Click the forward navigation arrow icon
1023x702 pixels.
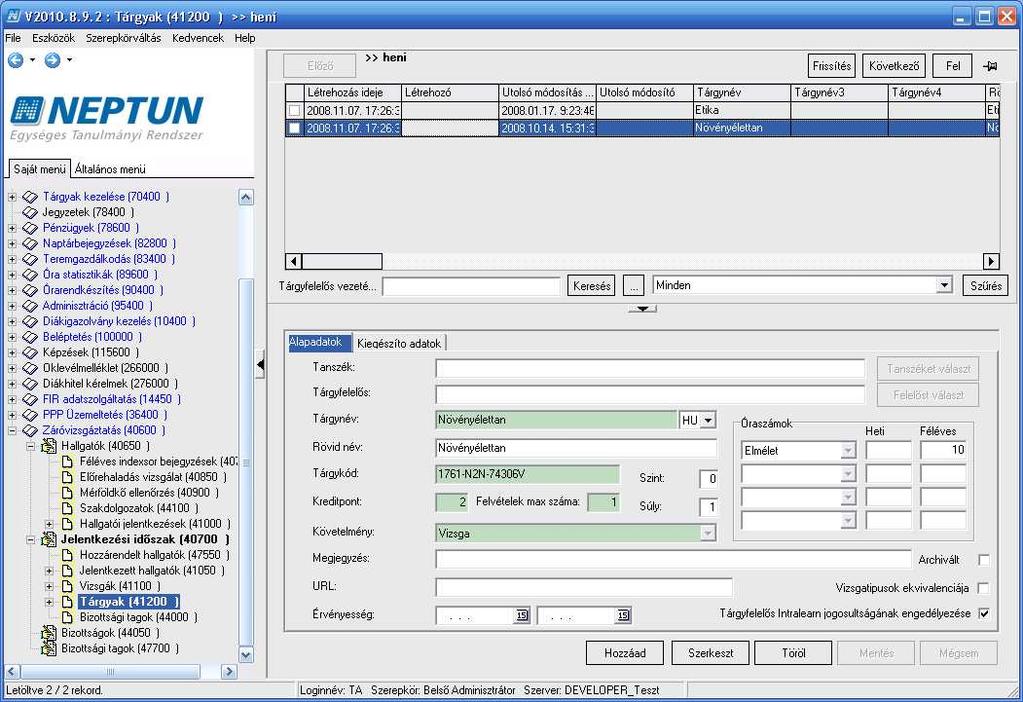52,61
